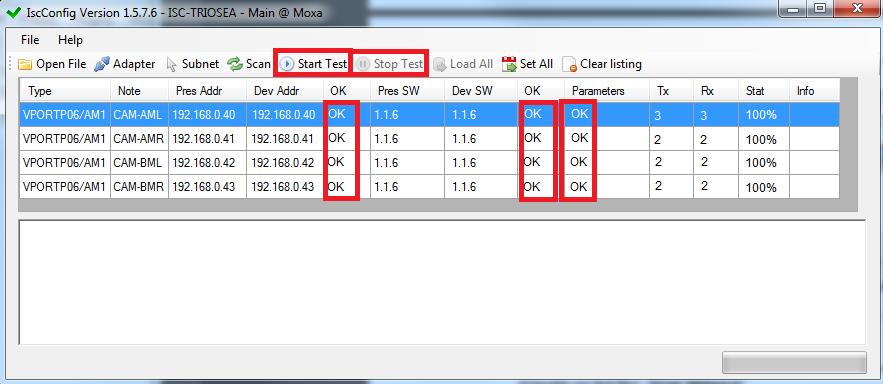
Task: Click the Set All icon
Action: 509,65
